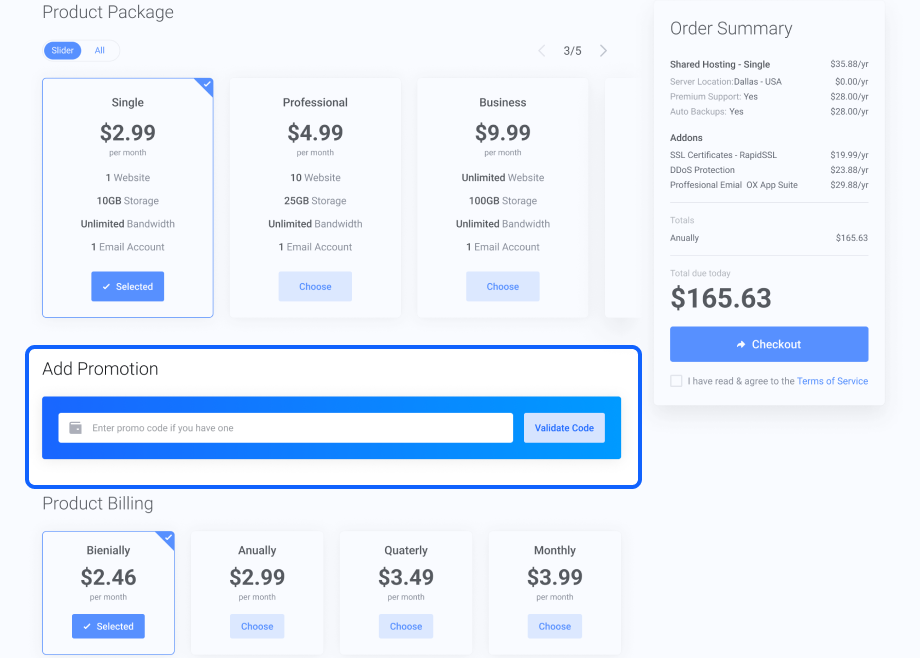This screenshot has width=920, height=658.
Task: Click 'SSL Certificates - RapidSSL' addon row
Action: [x=769, y=155]
